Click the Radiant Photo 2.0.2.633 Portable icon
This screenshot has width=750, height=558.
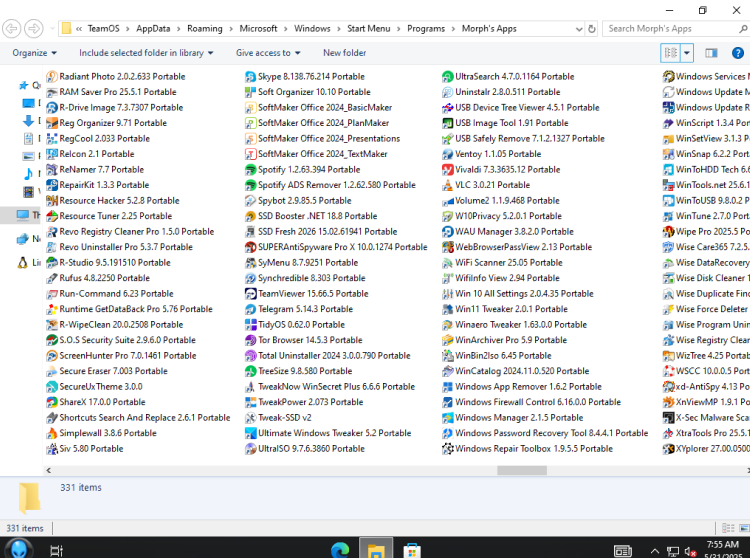coord(52,77)
